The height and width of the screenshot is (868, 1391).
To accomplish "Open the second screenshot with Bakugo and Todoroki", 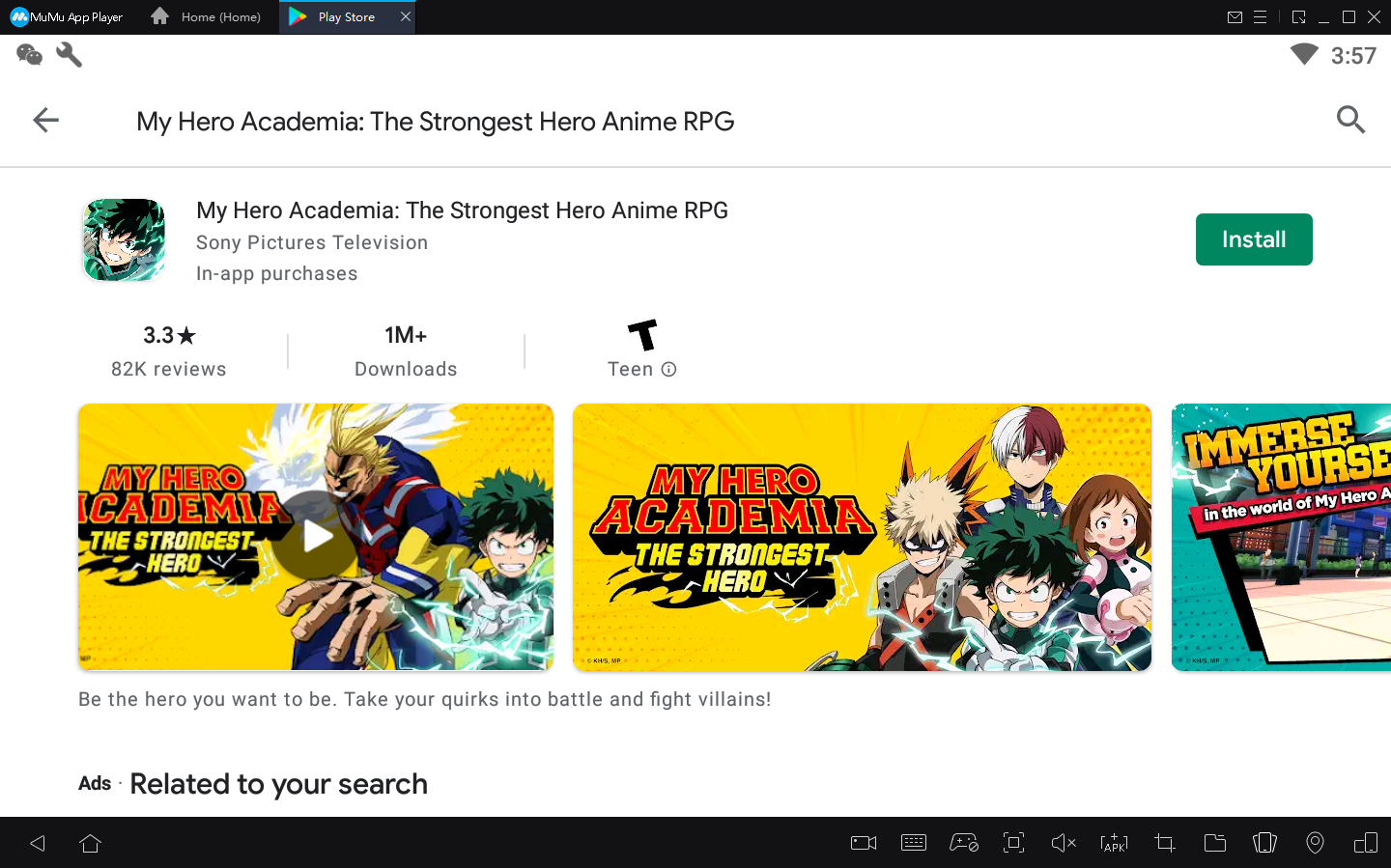I will [862, 537].
